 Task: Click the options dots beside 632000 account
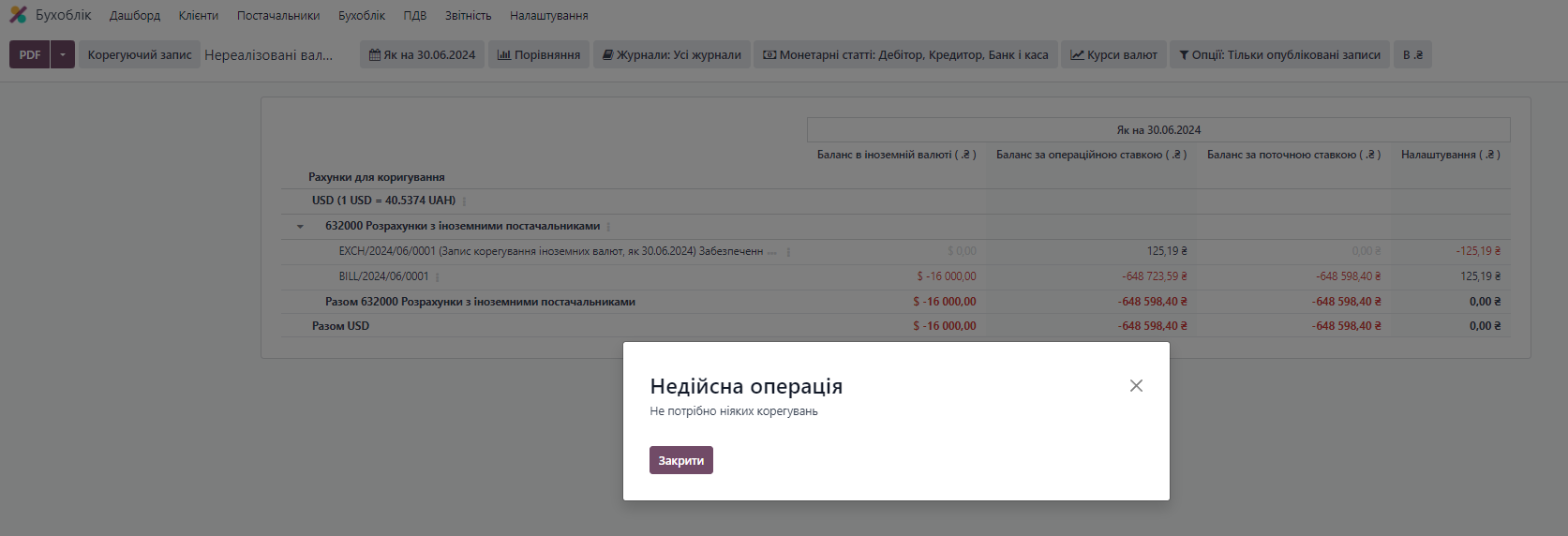[x=609, y=226]
